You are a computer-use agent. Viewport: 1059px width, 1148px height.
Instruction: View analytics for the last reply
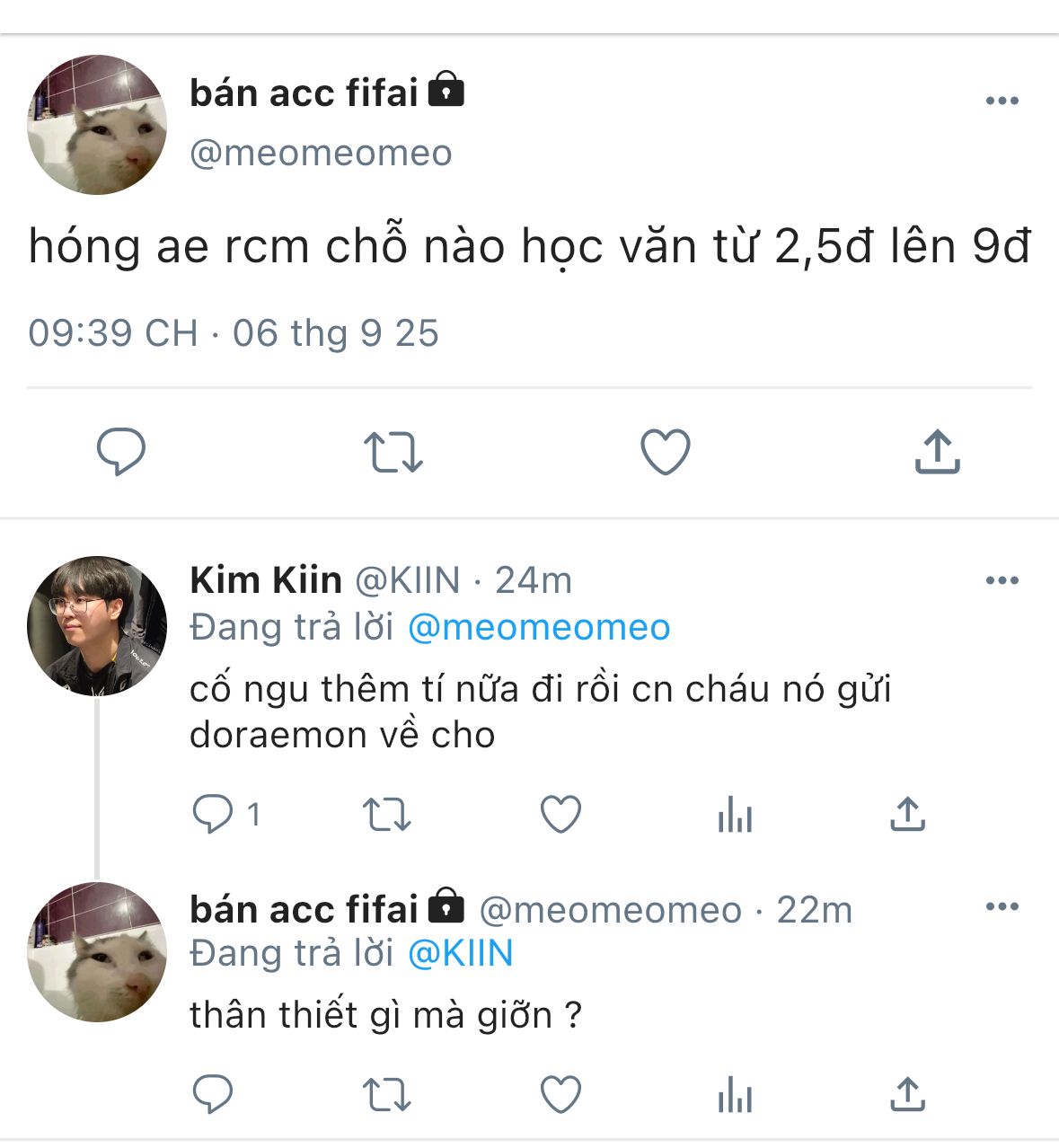pyautogui.click(x=735, y=1095)
